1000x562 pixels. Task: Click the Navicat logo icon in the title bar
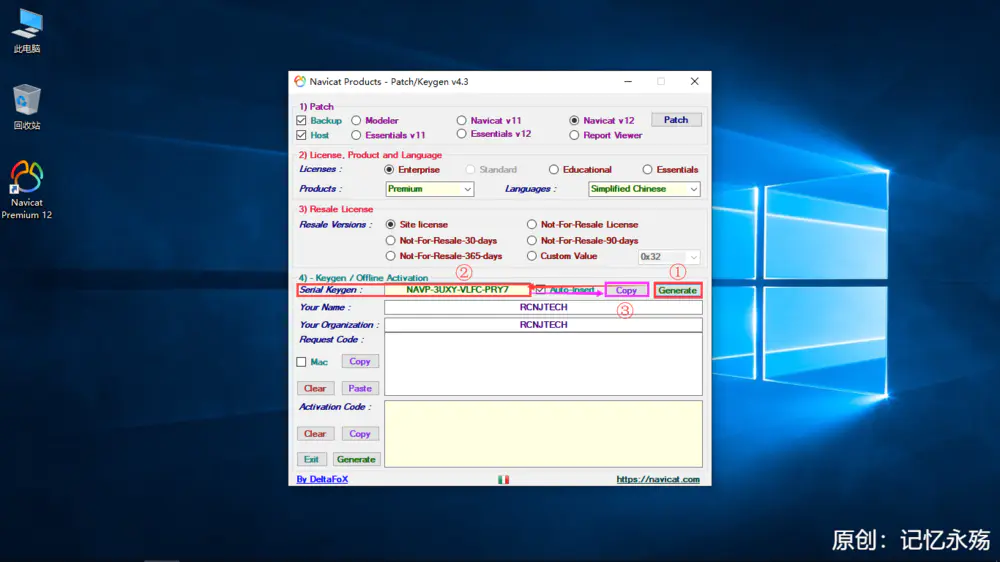(300, 82)
